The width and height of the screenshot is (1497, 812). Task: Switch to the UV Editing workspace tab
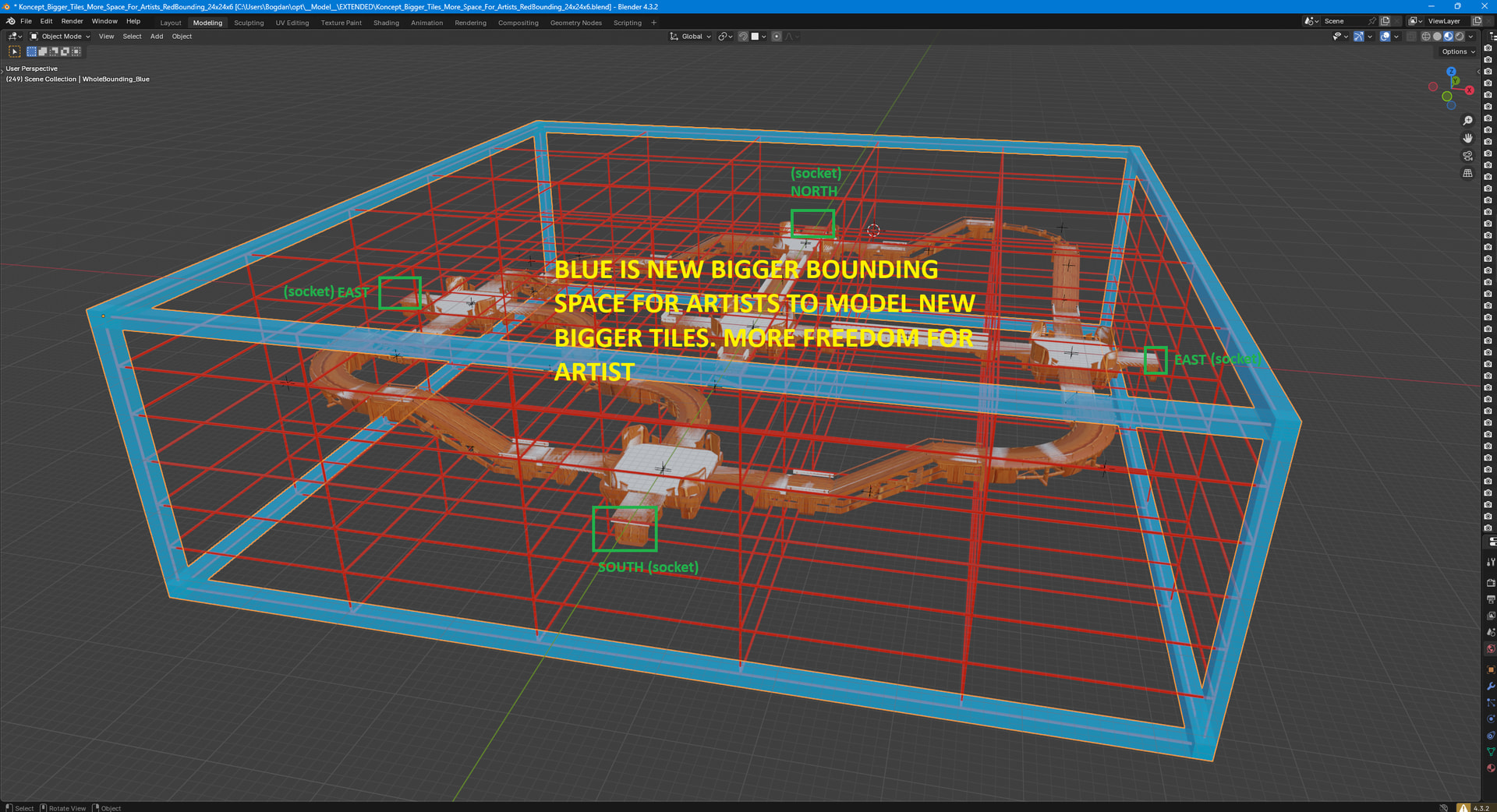(292, 23)
